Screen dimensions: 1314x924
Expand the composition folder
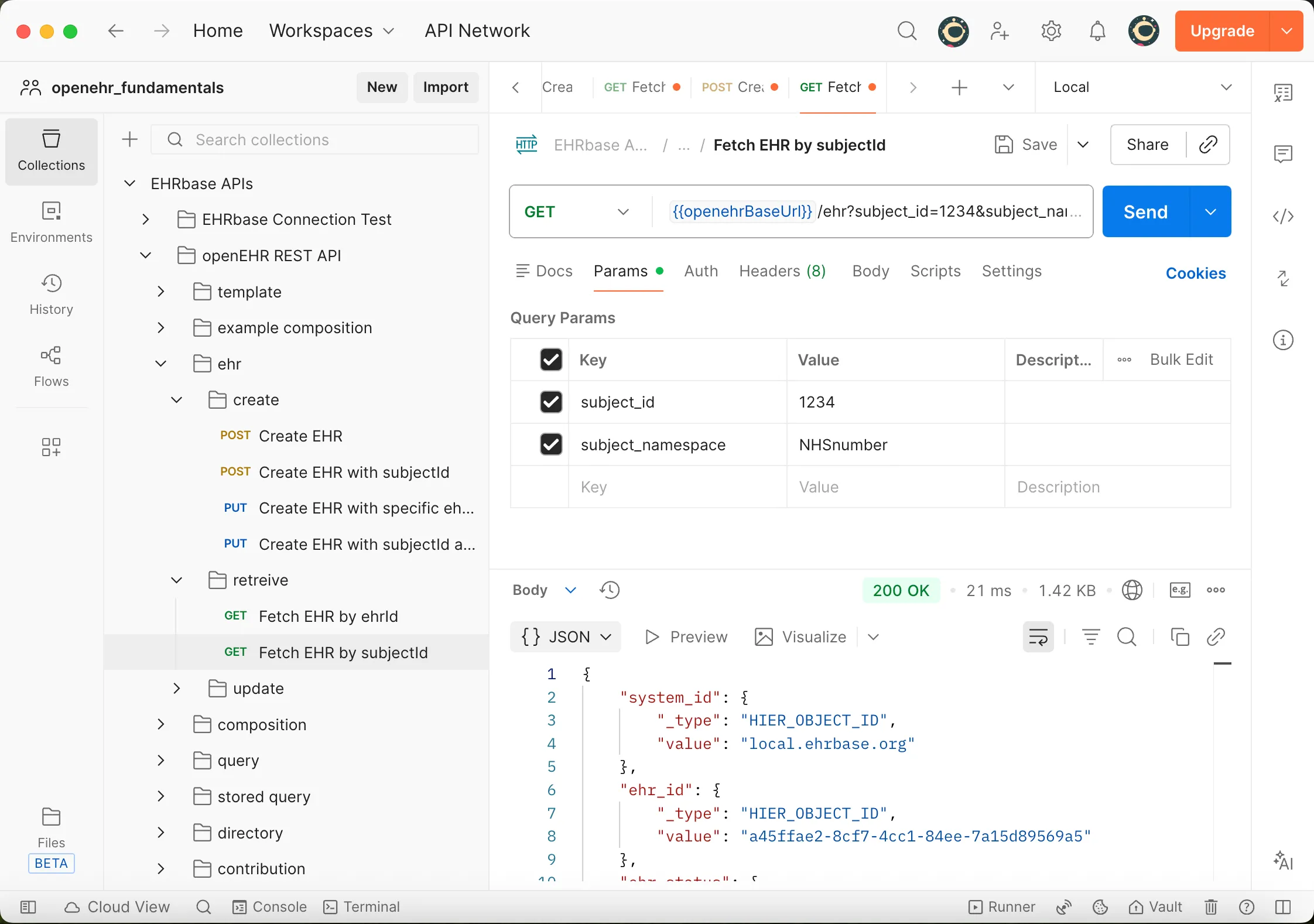click(160, 724)
